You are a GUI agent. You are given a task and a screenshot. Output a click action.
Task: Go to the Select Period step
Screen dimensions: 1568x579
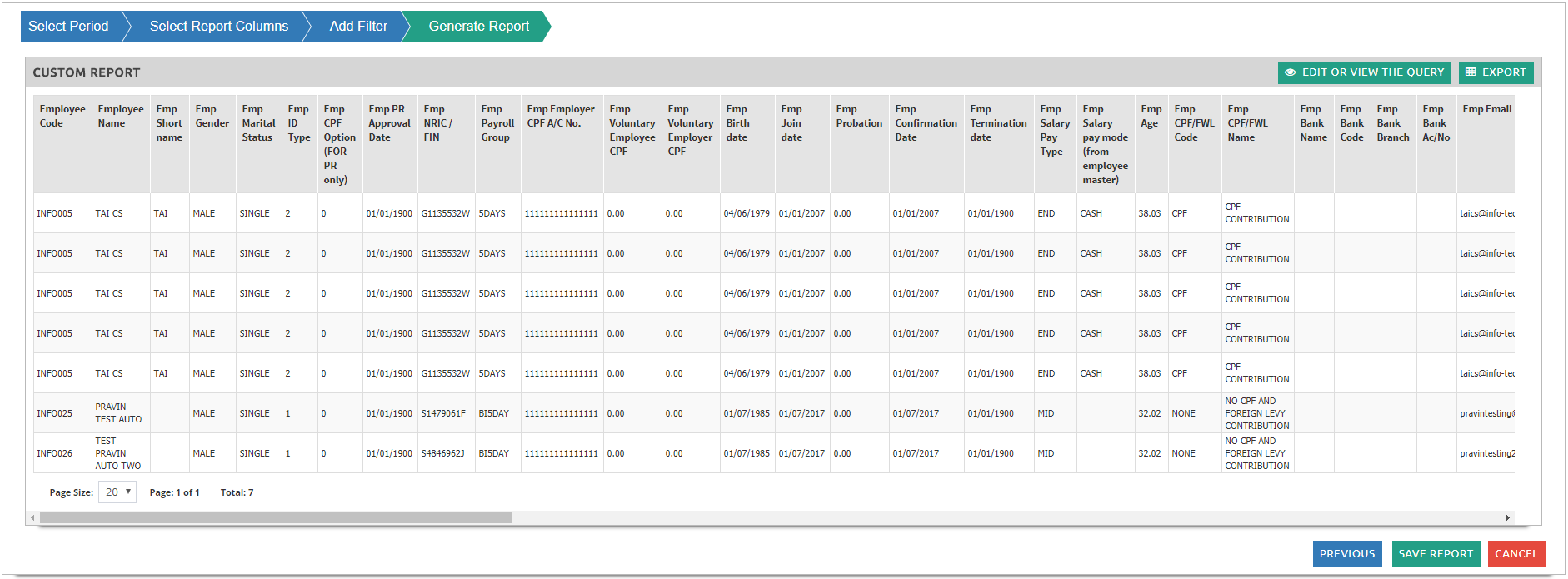pos(70,27)
